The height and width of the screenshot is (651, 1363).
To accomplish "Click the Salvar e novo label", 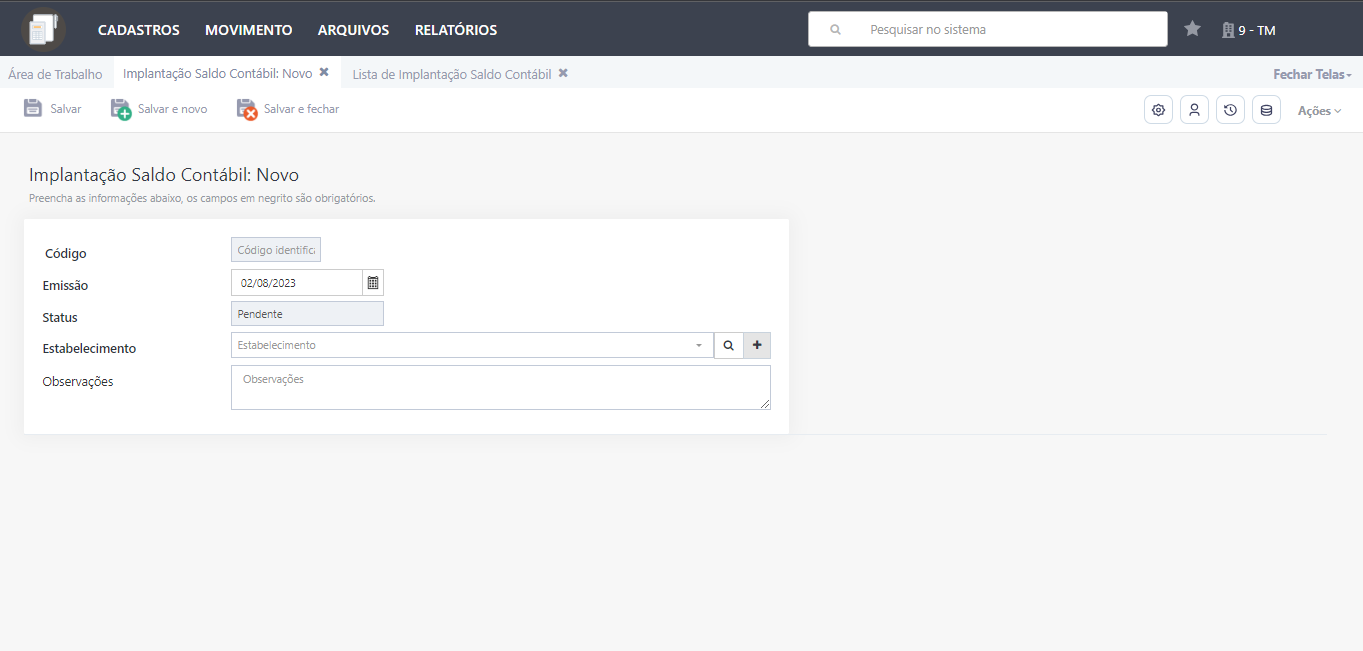I will coord(173,109).
